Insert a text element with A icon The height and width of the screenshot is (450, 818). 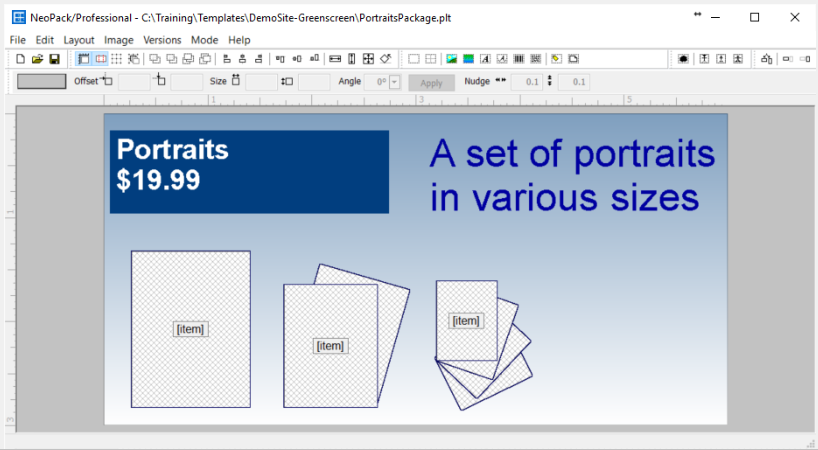(x=485, y=59)
